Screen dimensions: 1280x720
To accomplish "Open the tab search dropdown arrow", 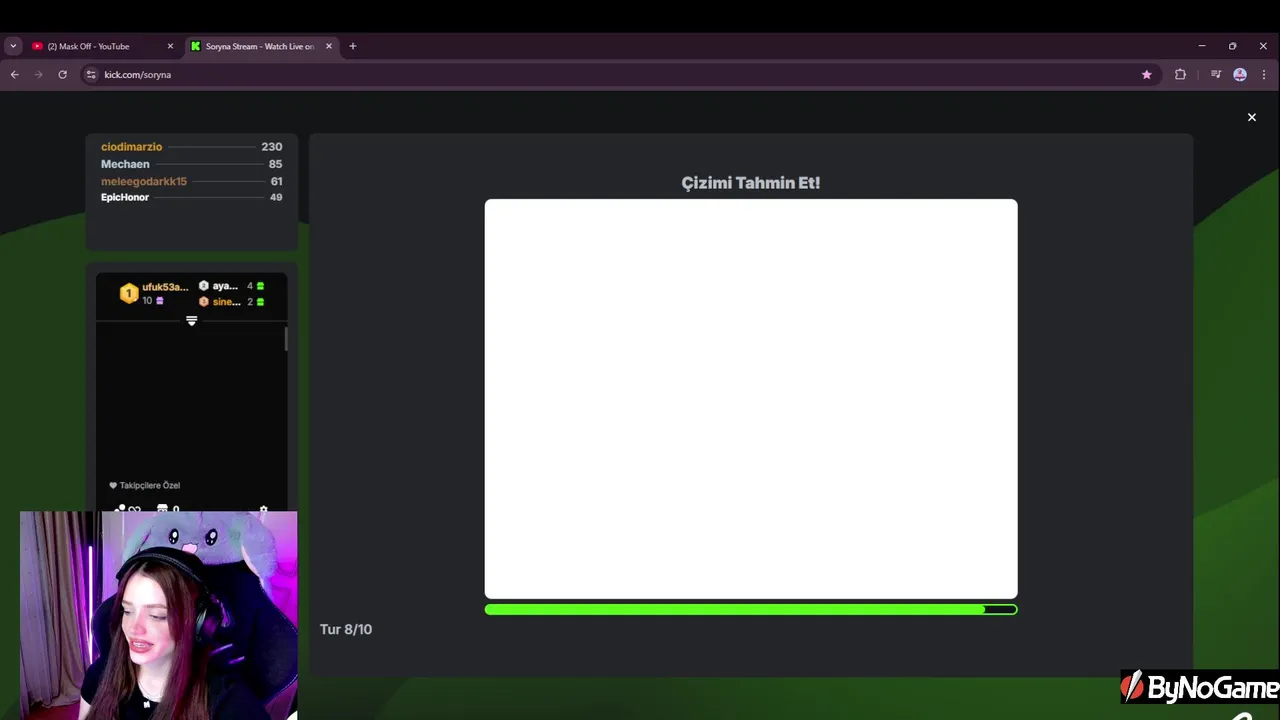I will click(x=13, y=46).
